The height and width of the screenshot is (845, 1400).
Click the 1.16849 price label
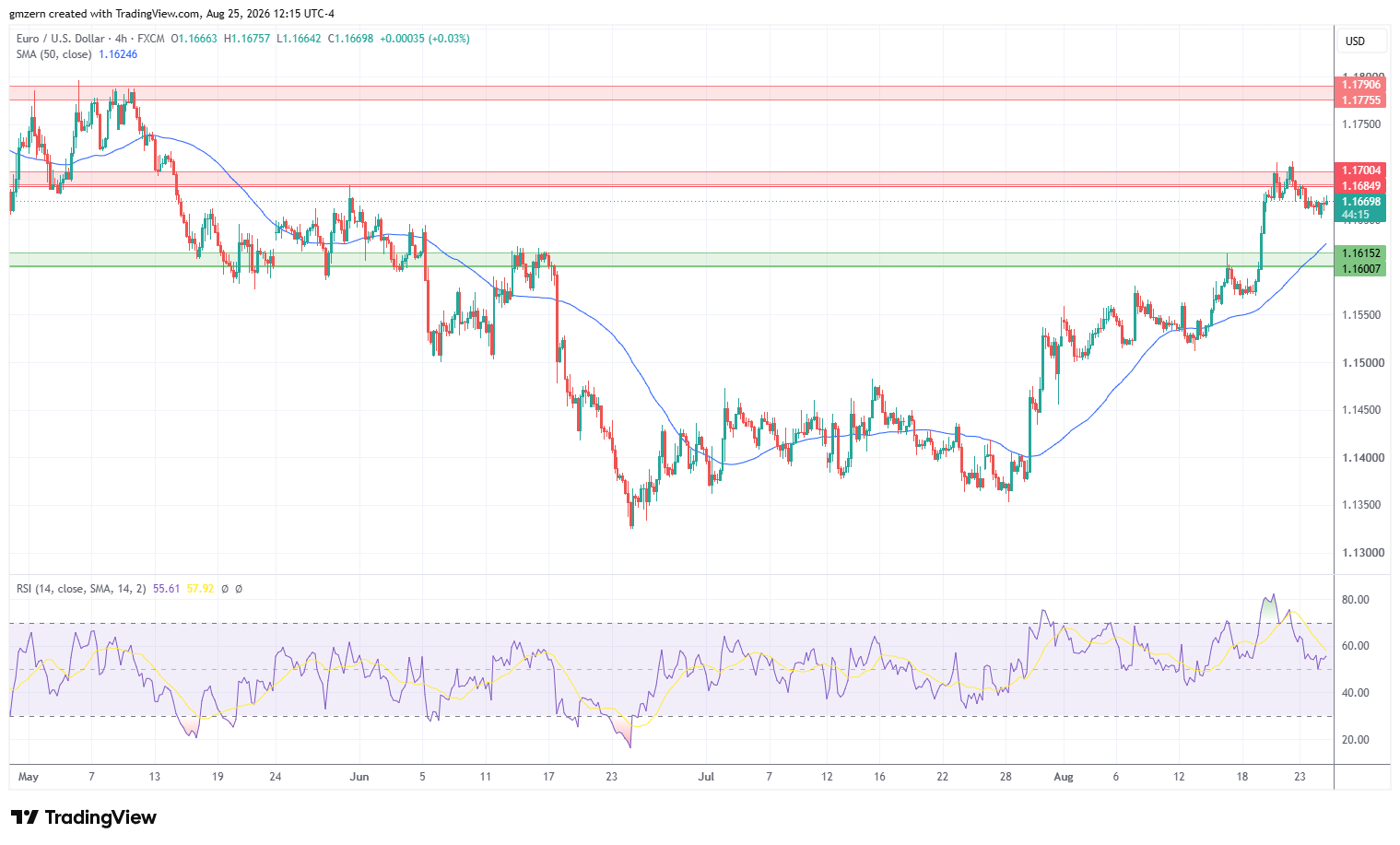point(1361,186)
